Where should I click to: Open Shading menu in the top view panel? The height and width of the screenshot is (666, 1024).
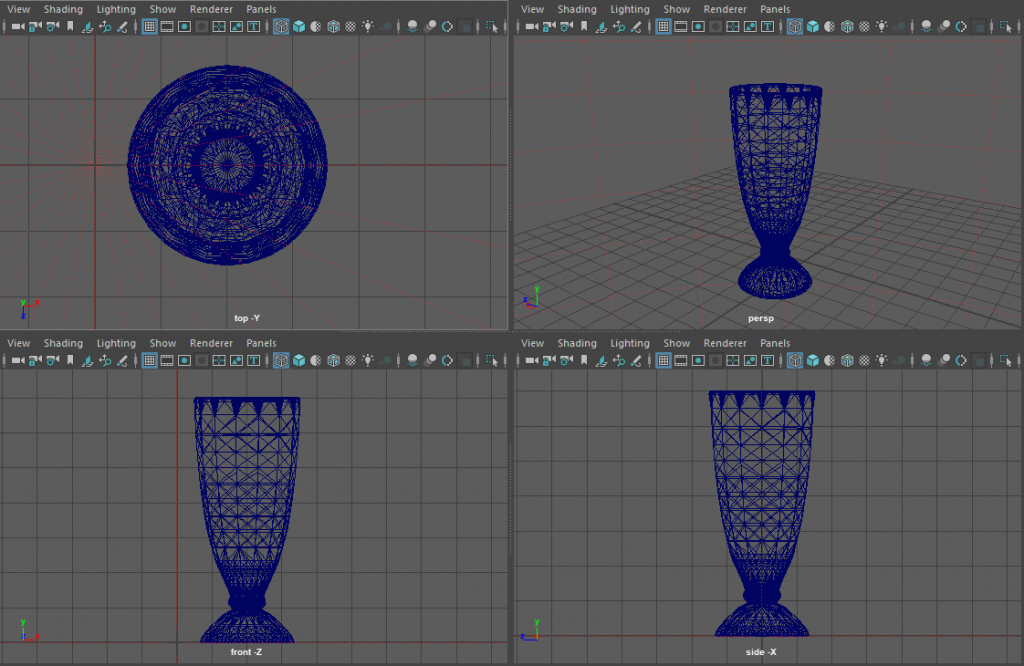pyautogui.click(x=63, y=9)
